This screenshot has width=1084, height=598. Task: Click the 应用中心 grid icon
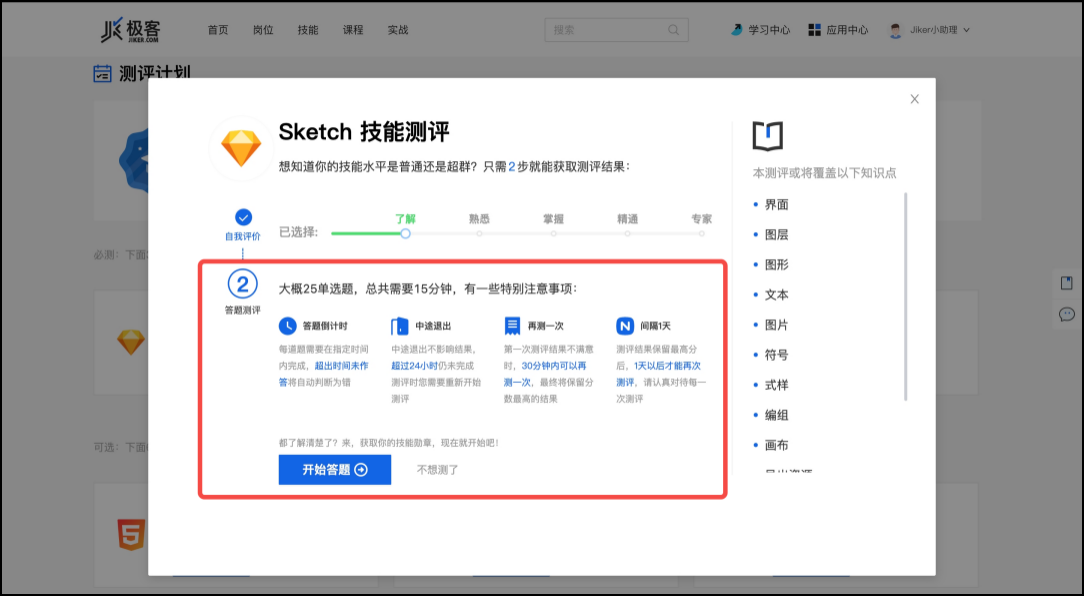click(814, 30)
